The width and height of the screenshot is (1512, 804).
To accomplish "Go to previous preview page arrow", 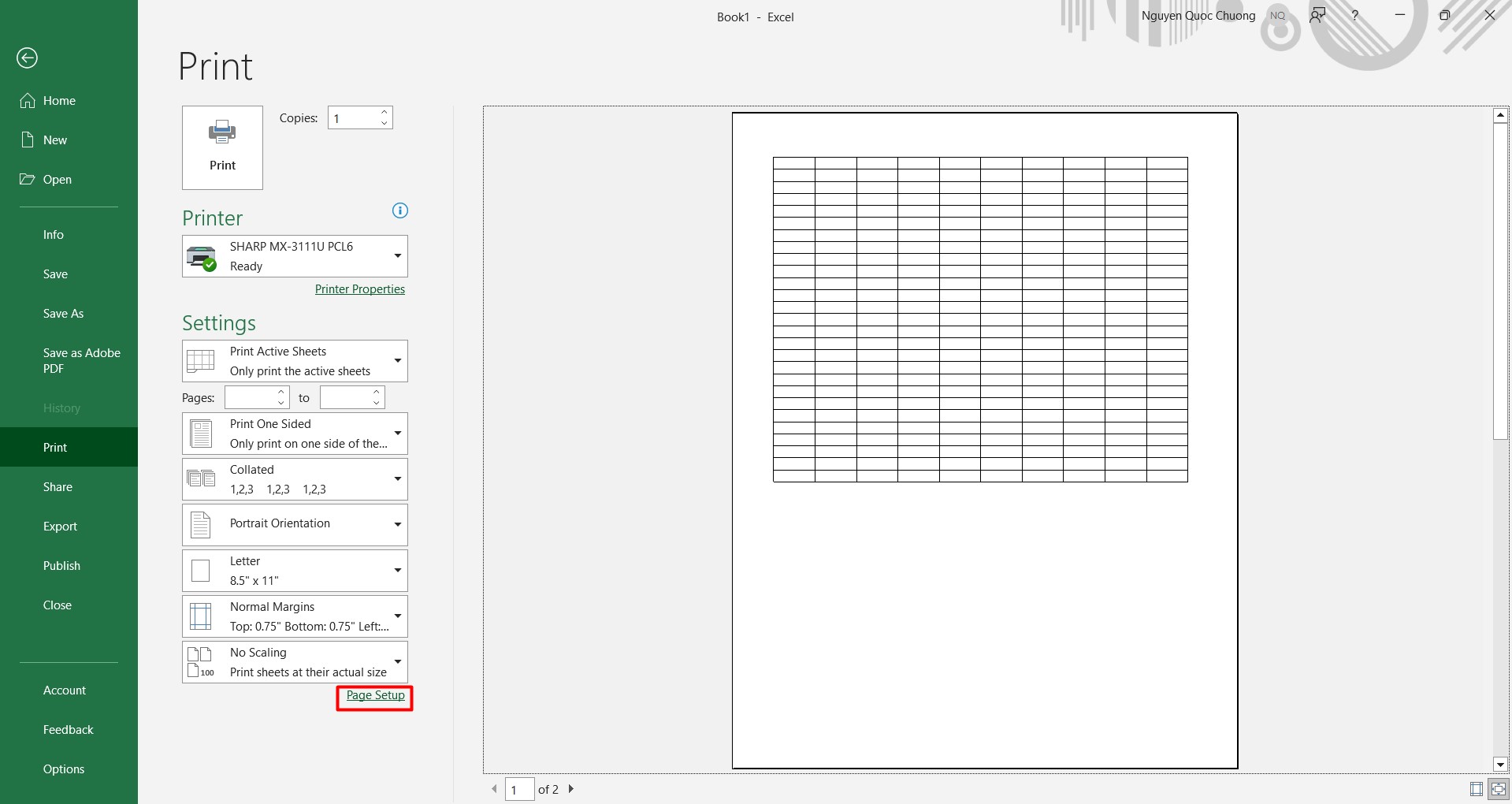I will click(x=494, y=788).
